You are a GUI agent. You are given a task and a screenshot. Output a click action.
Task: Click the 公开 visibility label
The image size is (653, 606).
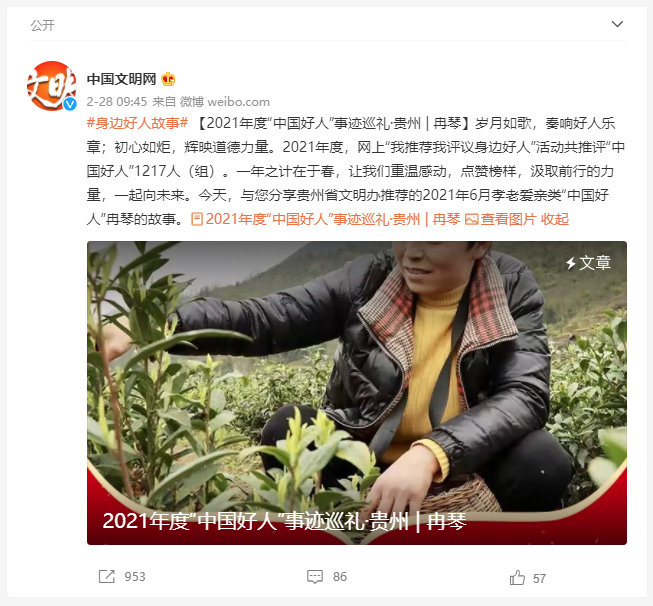point(42,25)
